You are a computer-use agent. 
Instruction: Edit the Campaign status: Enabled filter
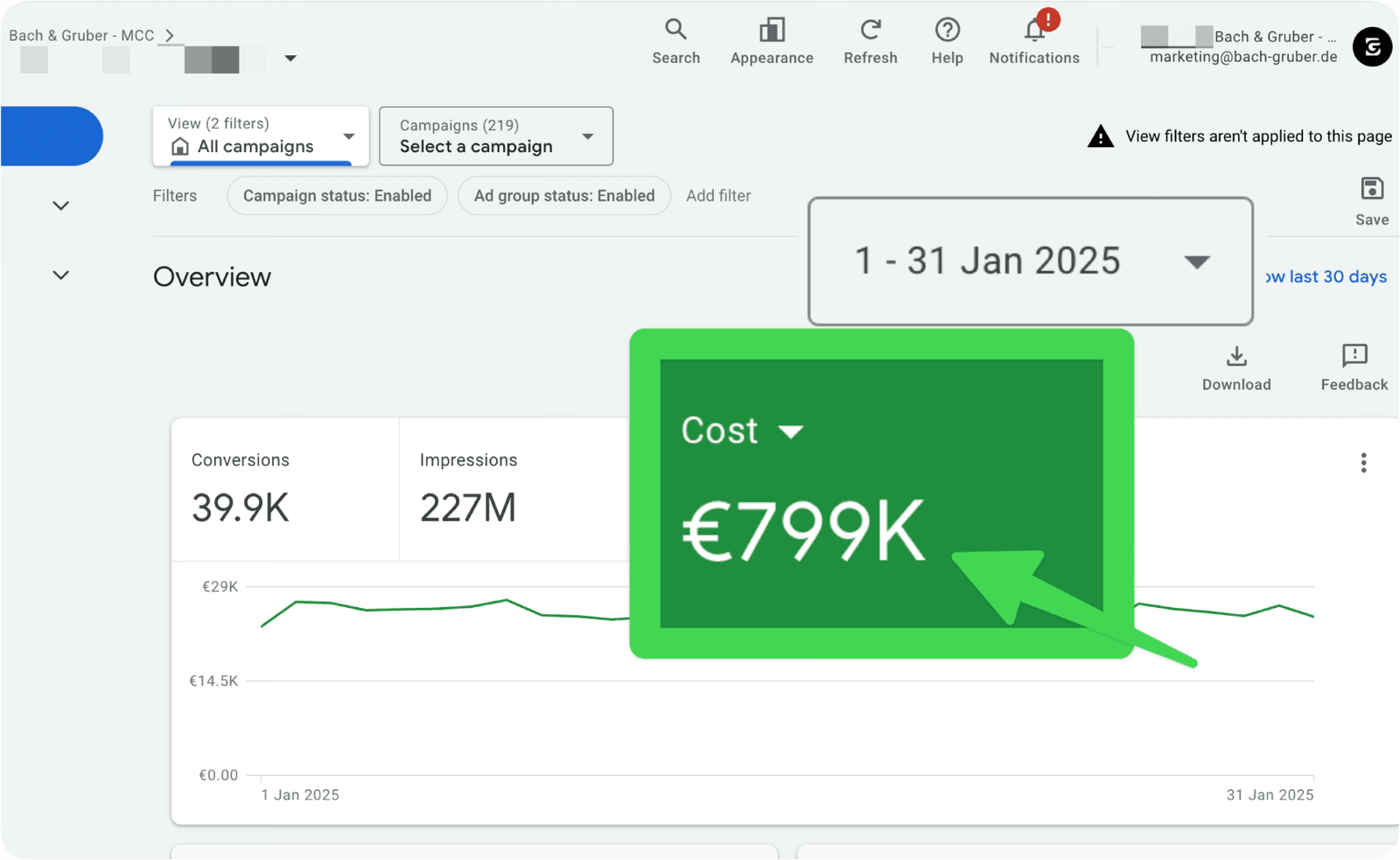[337, 196]
